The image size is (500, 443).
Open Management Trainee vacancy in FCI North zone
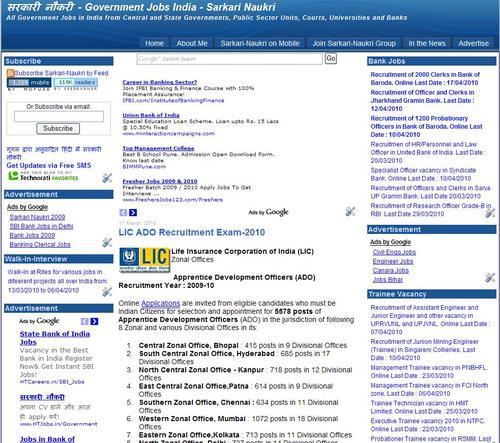click(x=429, y=389)
